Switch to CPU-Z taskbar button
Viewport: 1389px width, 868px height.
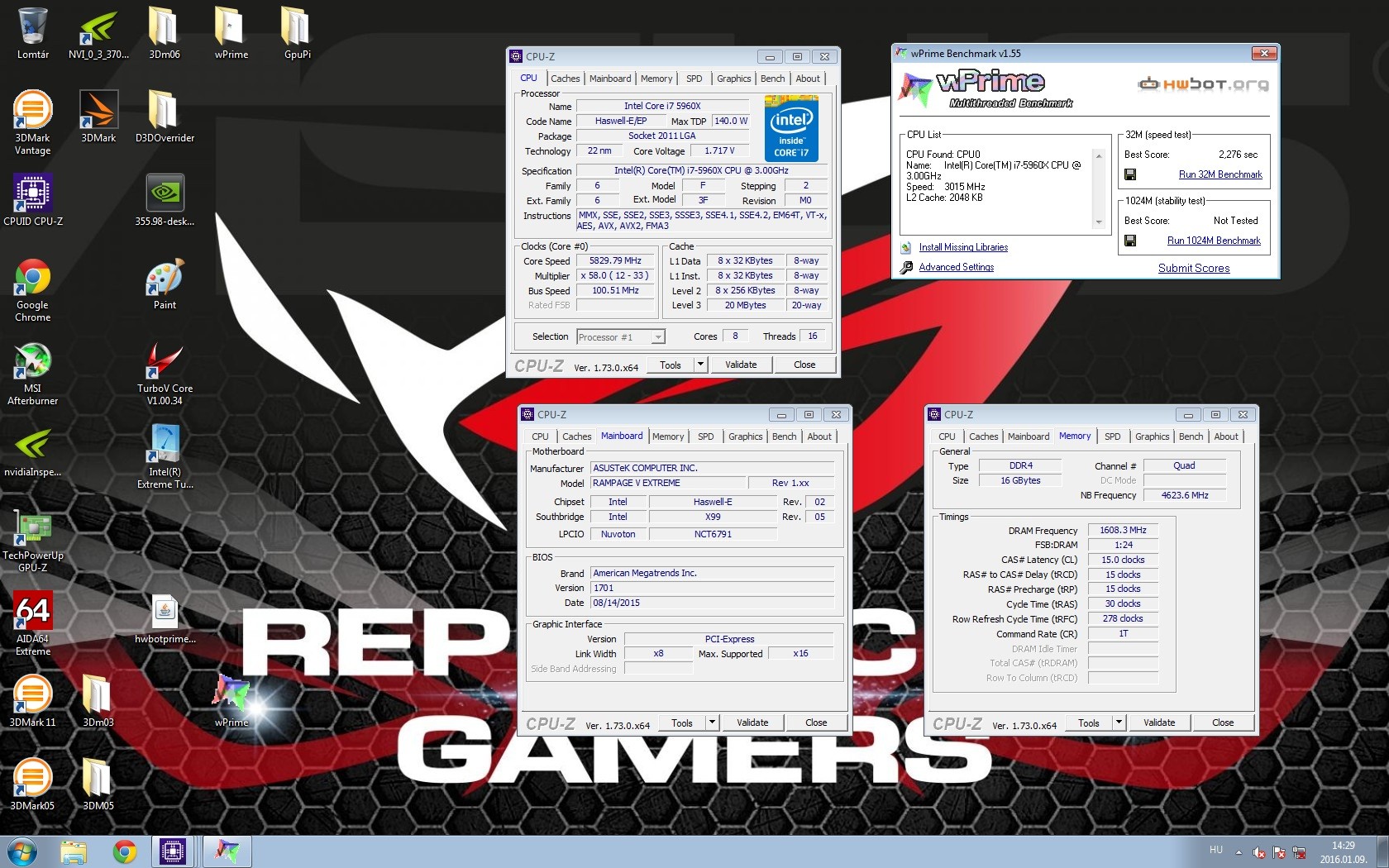coord(172,851)
